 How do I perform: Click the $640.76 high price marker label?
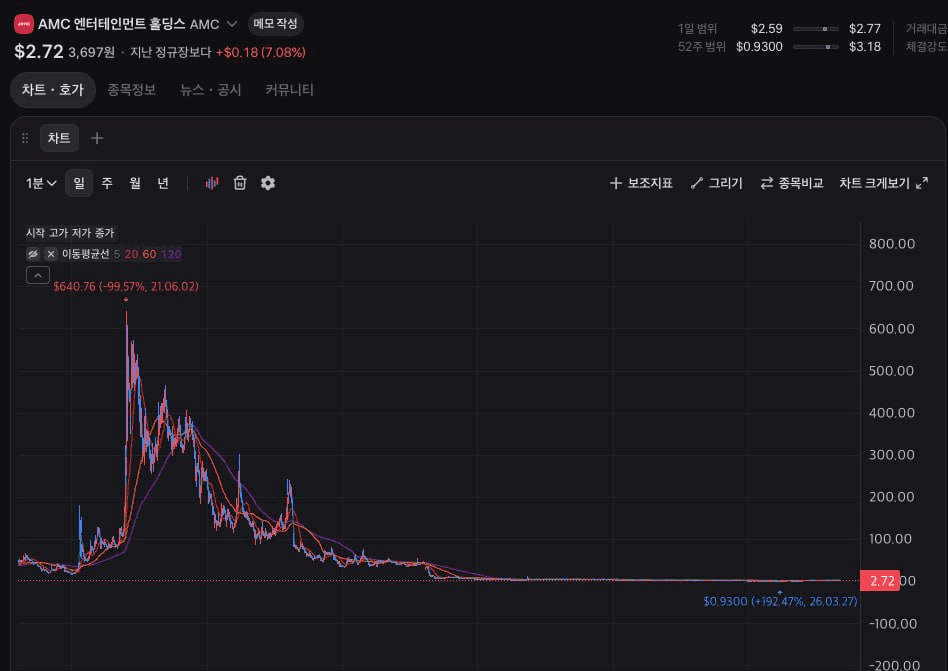point(126,287)
